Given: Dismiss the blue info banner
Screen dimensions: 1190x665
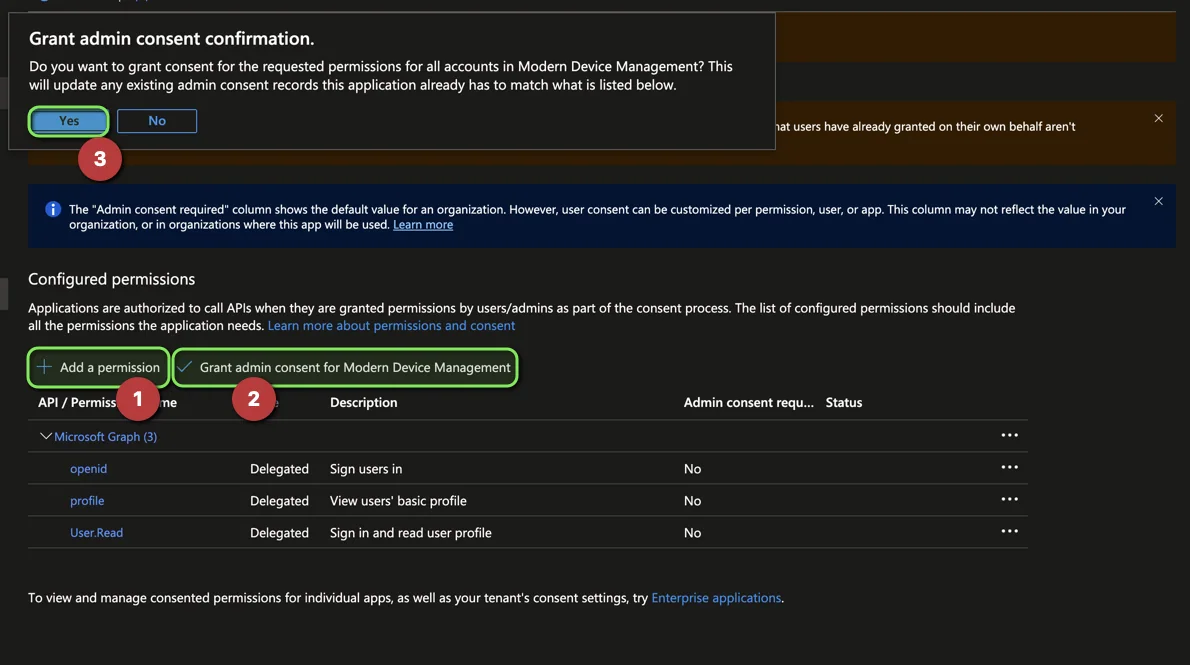Looking at the screenshot, I should pyautogui.click(x=1158, y=201).
